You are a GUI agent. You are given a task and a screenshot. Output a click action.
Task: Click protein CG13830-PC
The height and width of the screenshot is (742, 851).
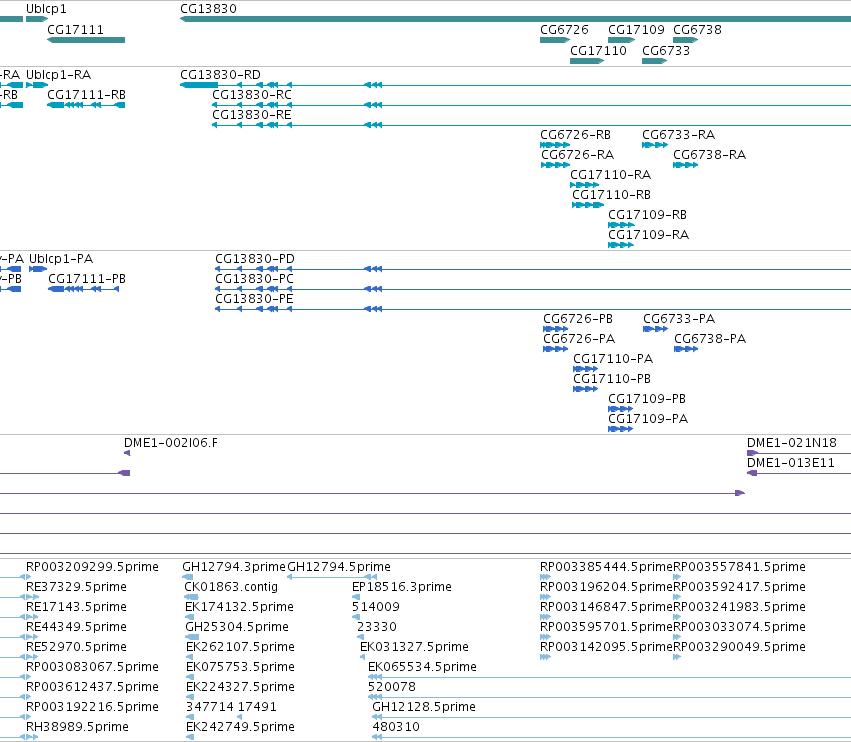(533, 289)
